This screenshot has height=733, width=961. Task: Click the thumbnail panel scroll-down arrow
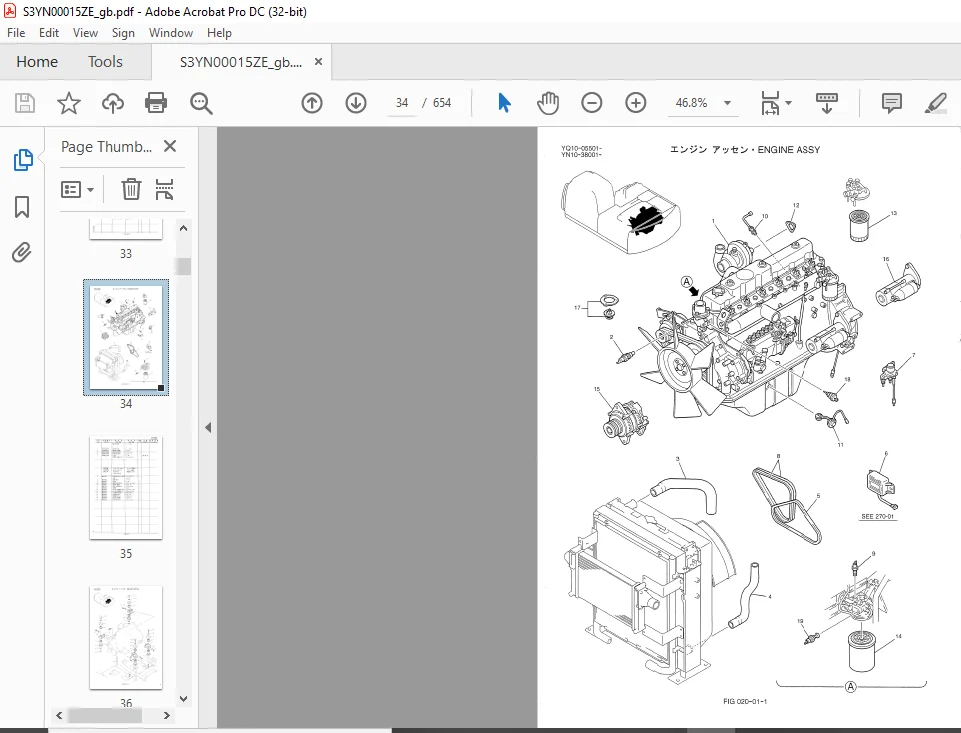(183, 698)
